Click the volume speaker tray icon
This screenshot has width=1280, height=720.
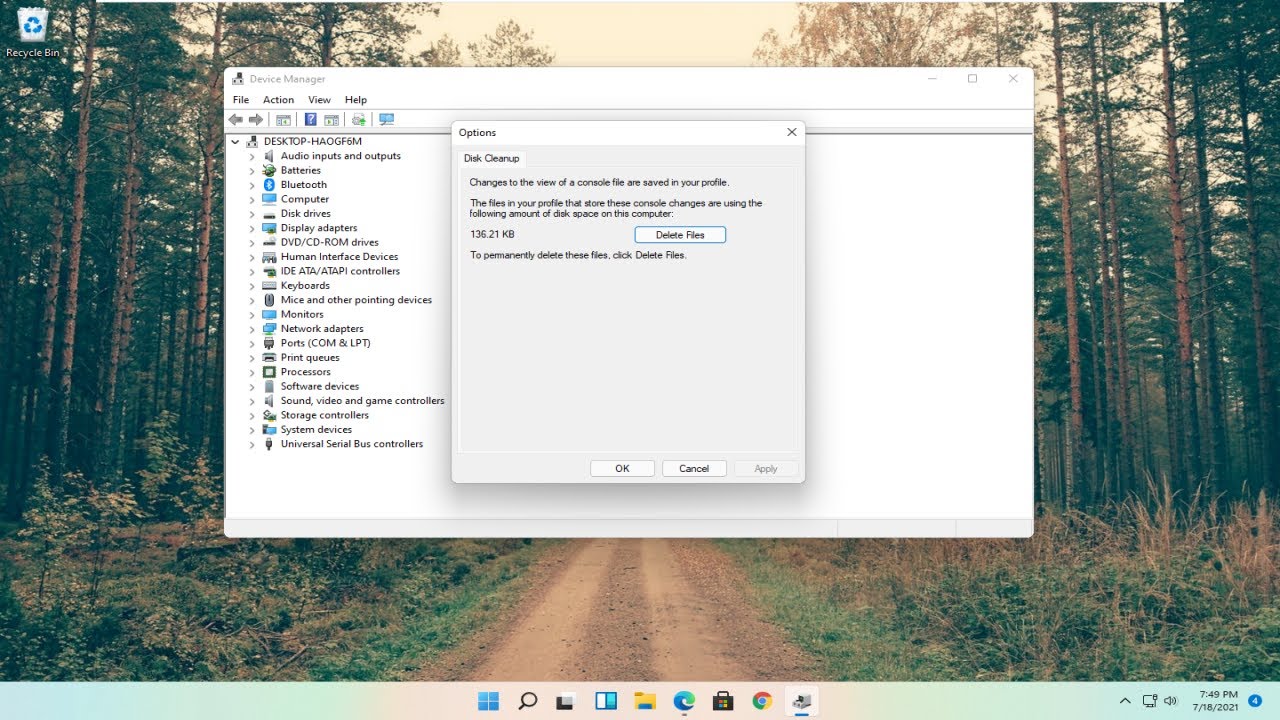pyautogui.click(x=1171, y=701)
